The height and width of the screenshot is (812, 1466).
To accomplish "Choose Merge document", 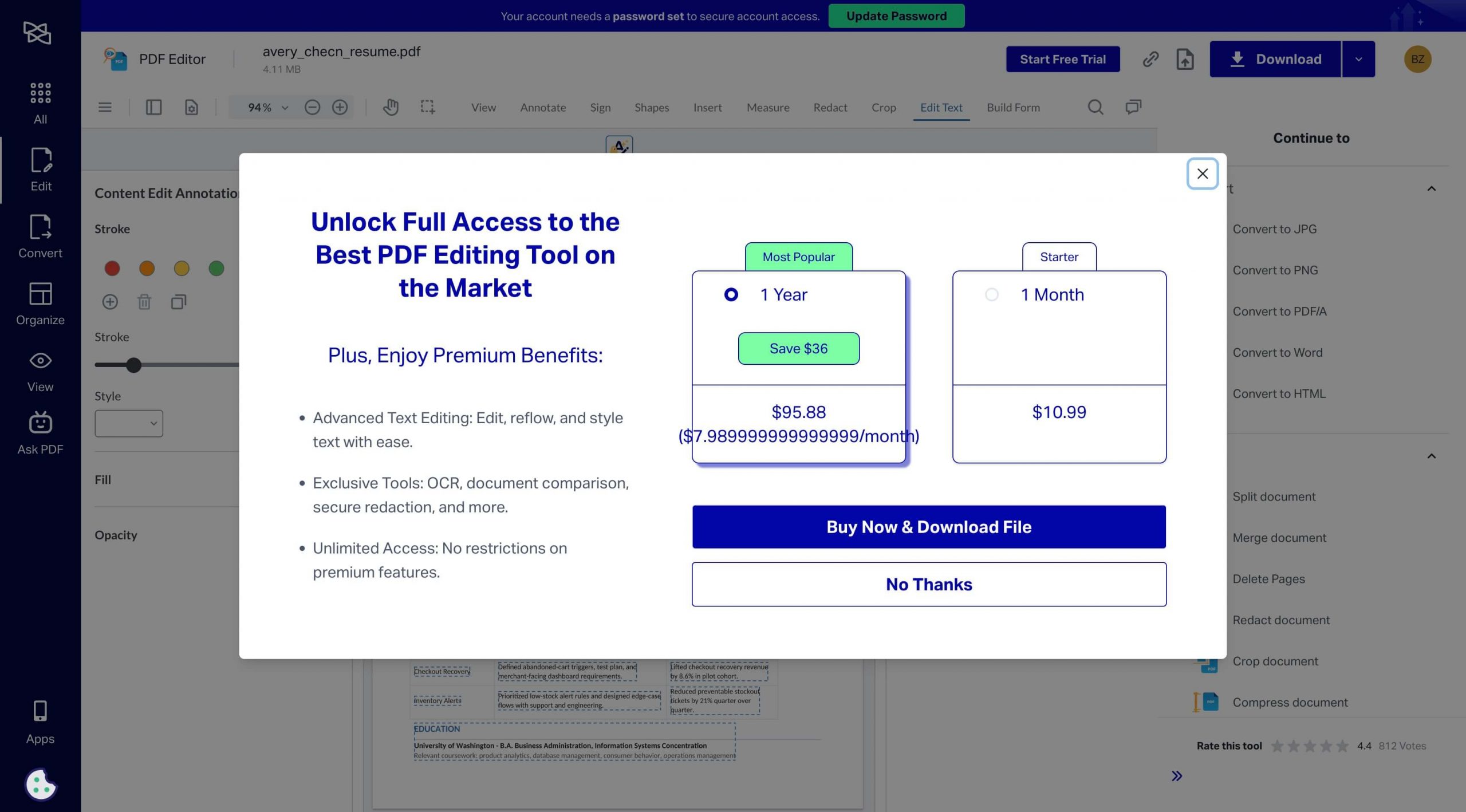I will tap(1279, 538).
